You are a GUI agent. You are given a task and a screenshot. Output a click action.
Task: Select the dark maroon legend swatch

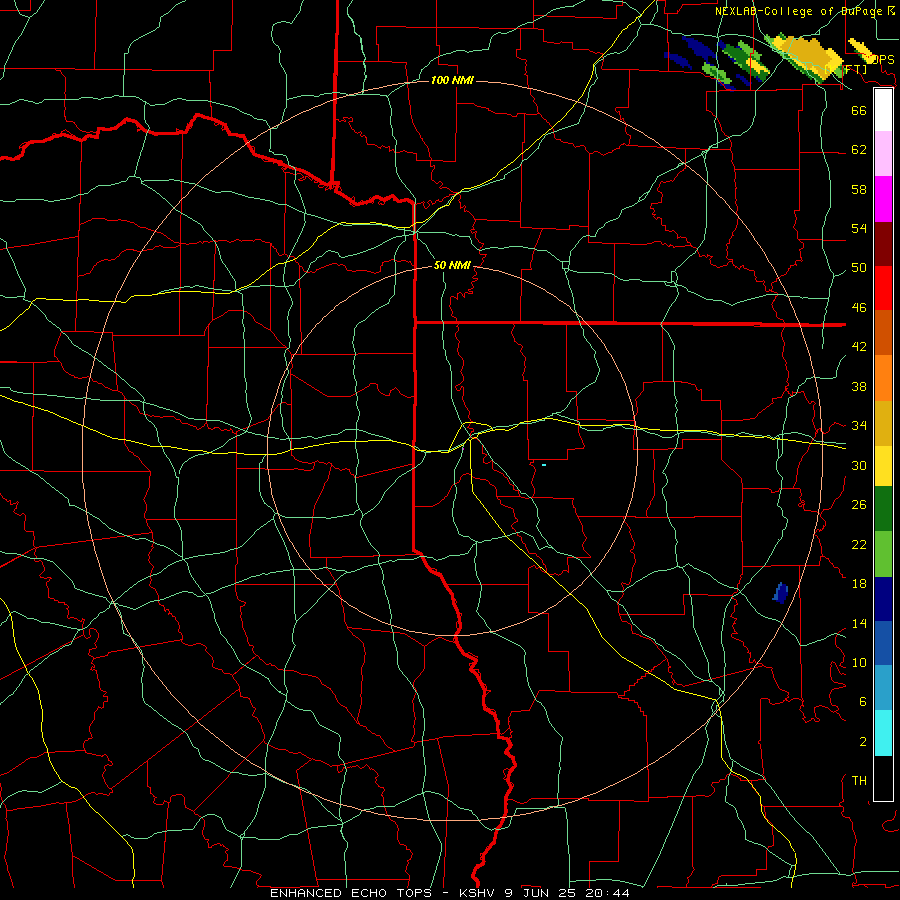pyautogui.click(x=883, y=244)
